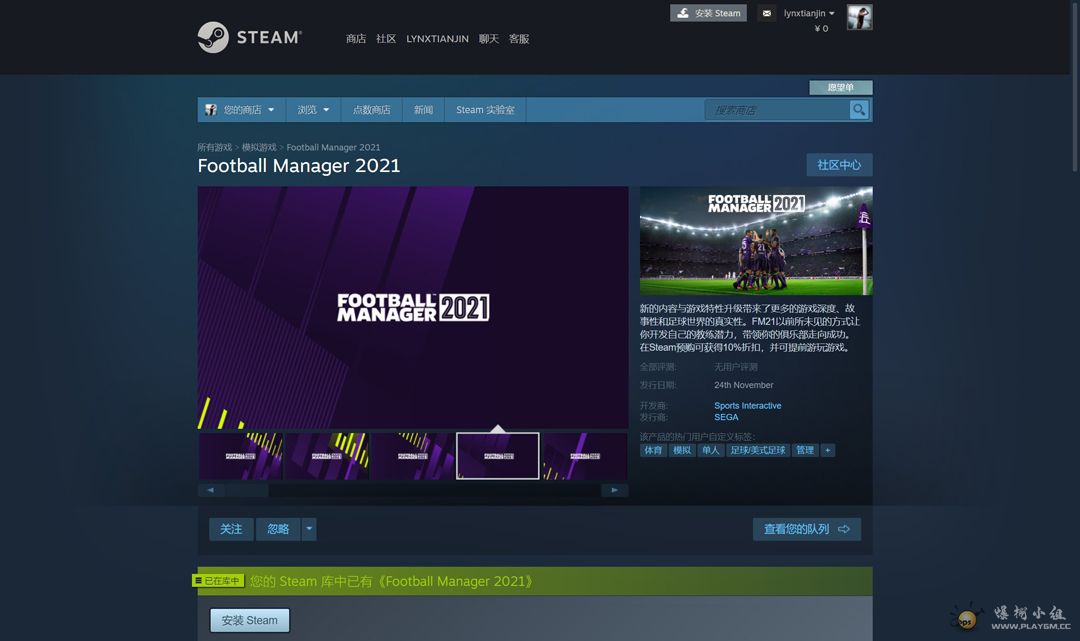
Task: Click the magnifier search icon
Action: [859, 109]
